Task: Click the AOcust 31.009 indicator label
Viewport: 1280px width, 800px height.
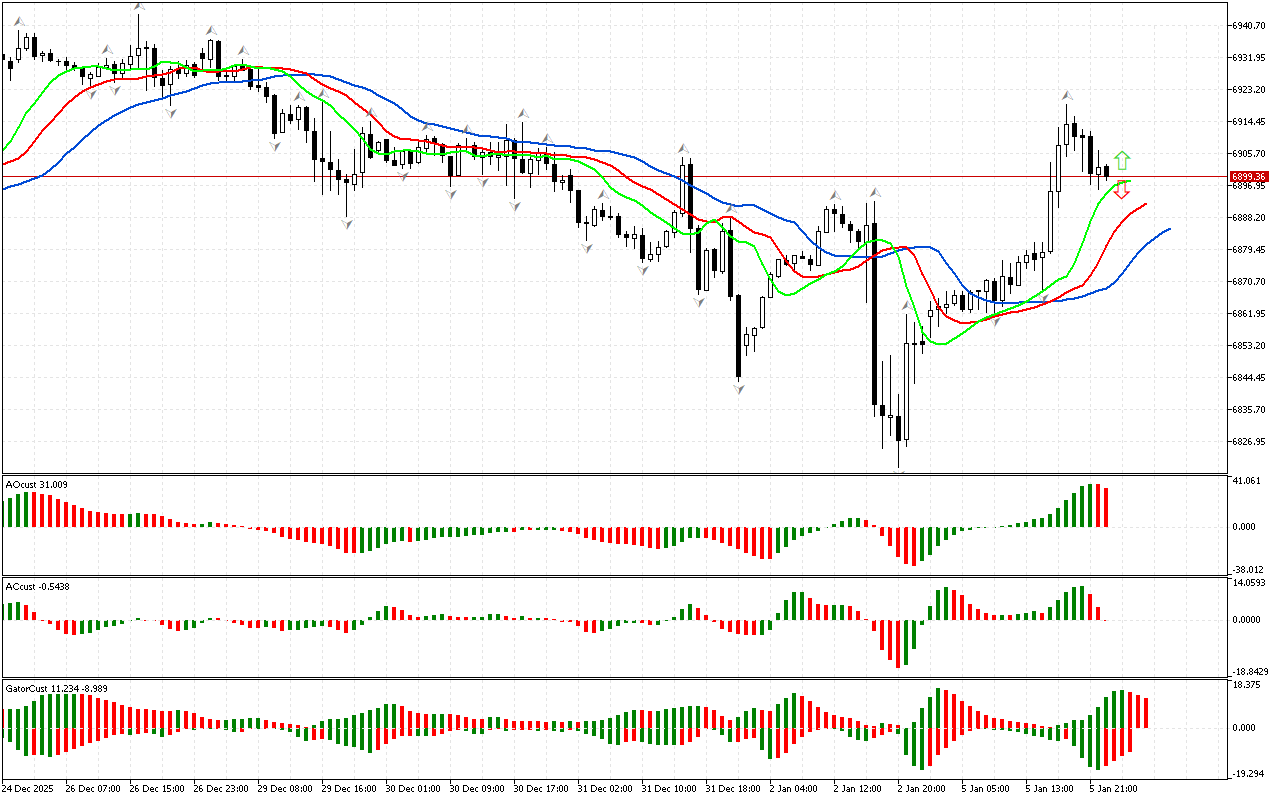Action: click(37, 485)
